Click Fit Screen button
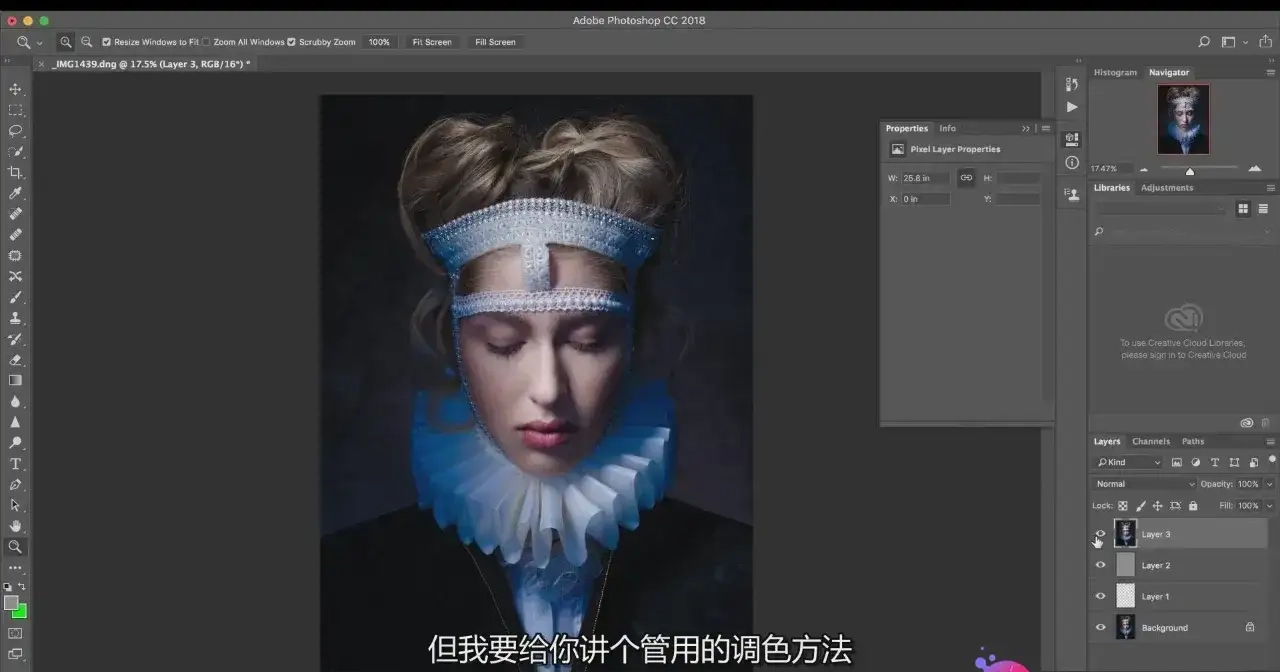 (432, 42)
